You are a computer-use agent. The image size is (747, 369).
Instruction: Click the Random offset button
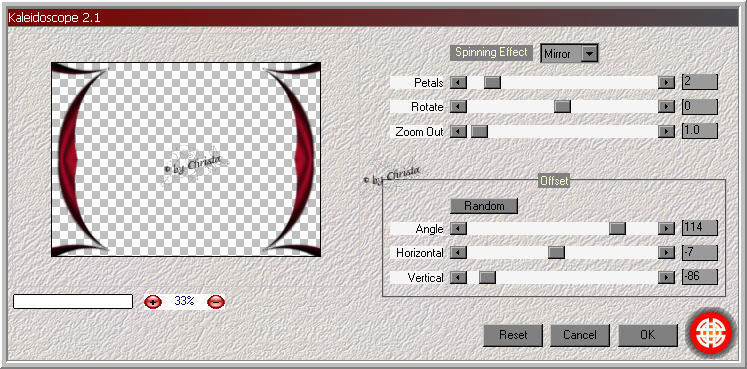pyautogui.click(x=484, y=206)
